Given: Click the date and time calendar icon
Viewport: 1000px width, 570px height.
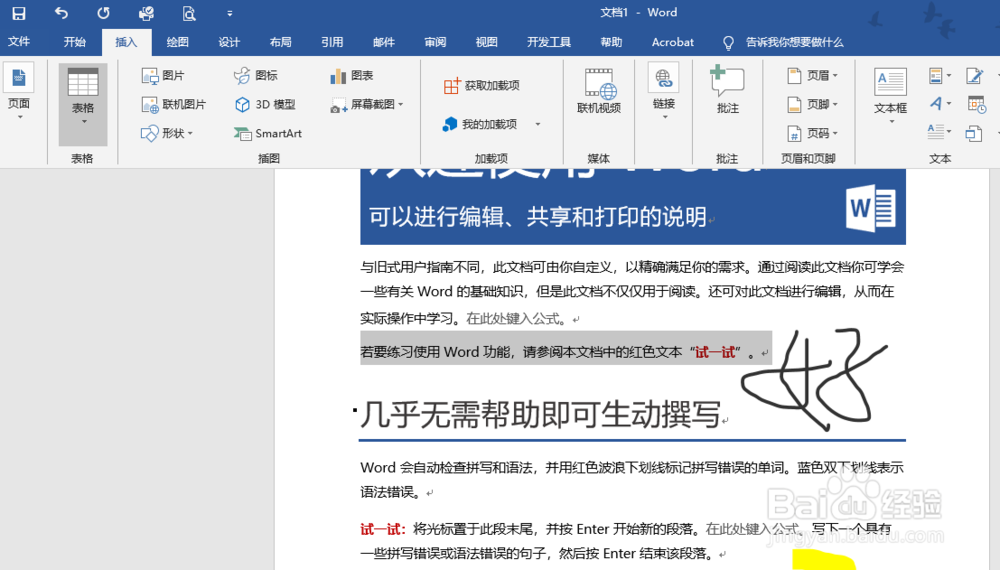Looking at the screenshot, I should pyautogui.click(x=976, y=104).
